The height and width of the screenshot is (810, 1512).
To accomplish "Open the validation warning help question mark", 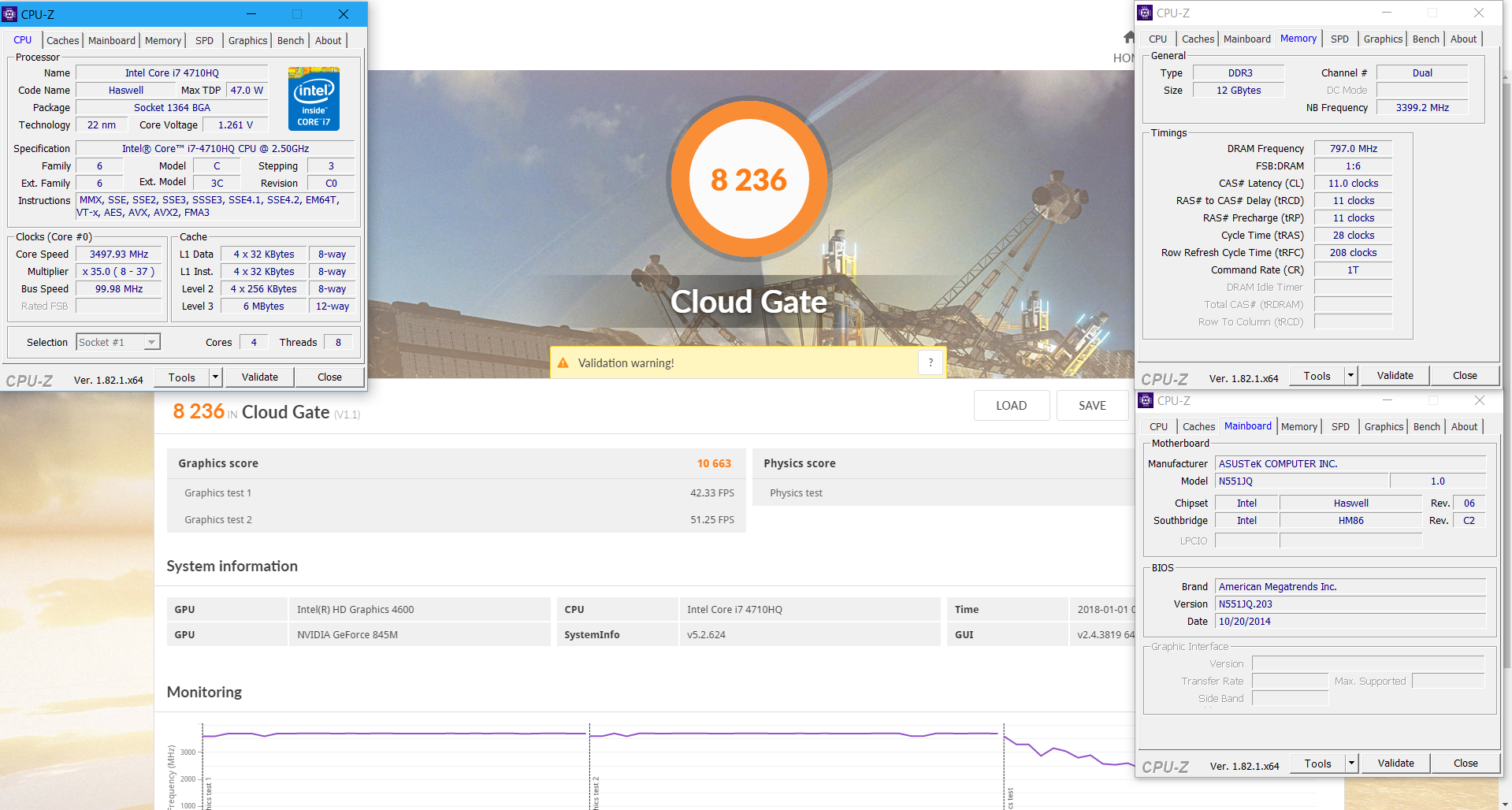I will click(931, 362).
